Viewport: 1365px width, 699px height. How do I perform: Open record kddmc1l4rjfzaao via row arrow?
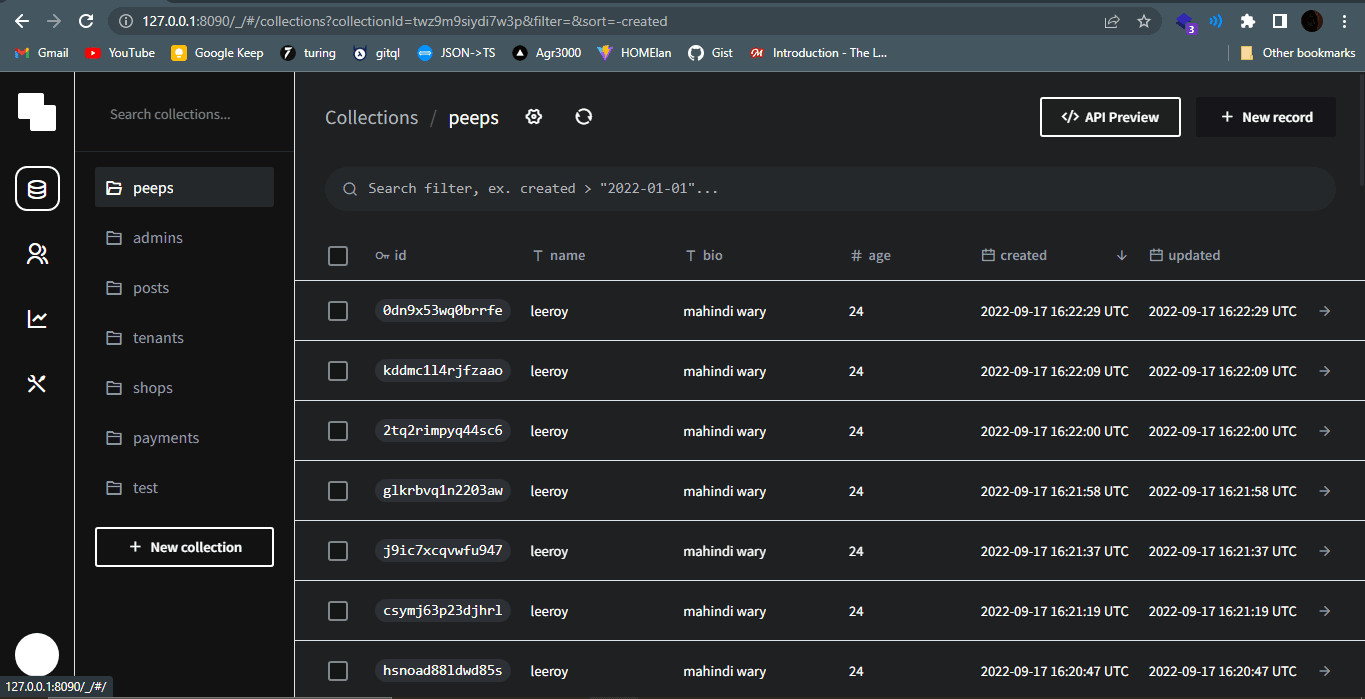(x=1325, y=371)
